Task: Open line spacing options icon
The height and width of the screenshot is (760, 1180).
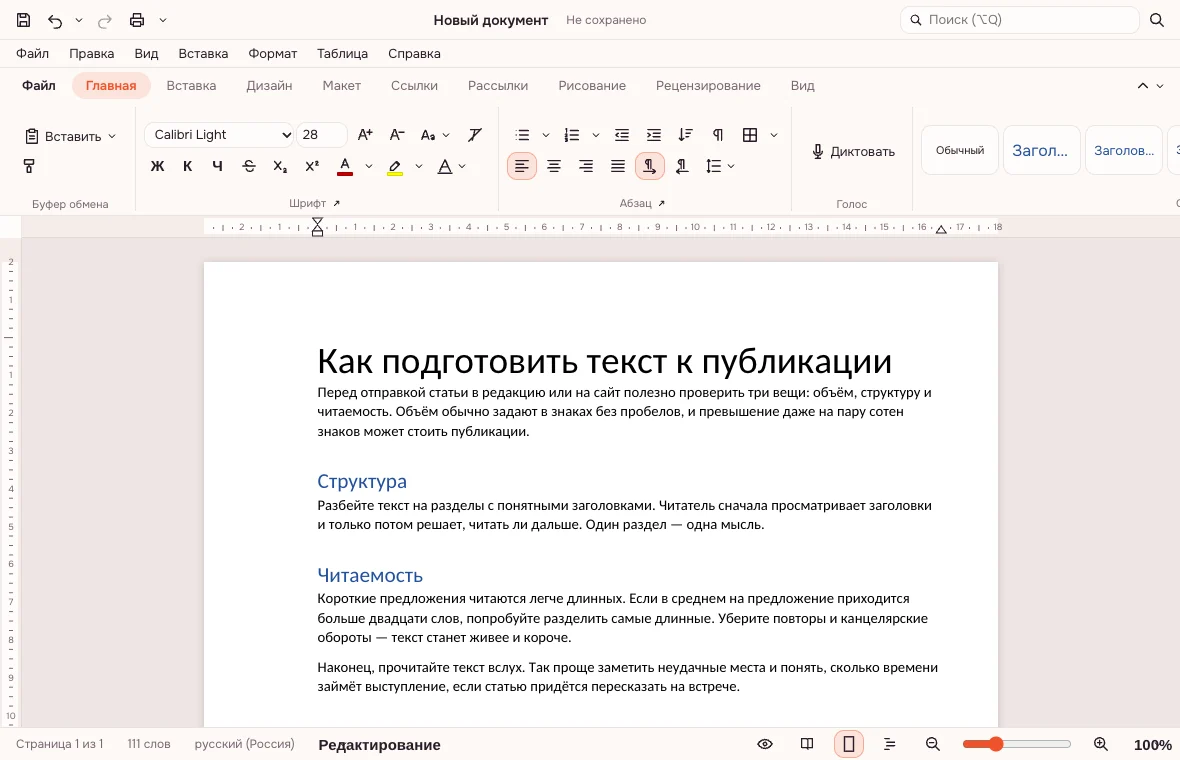Action: (713, 166)
